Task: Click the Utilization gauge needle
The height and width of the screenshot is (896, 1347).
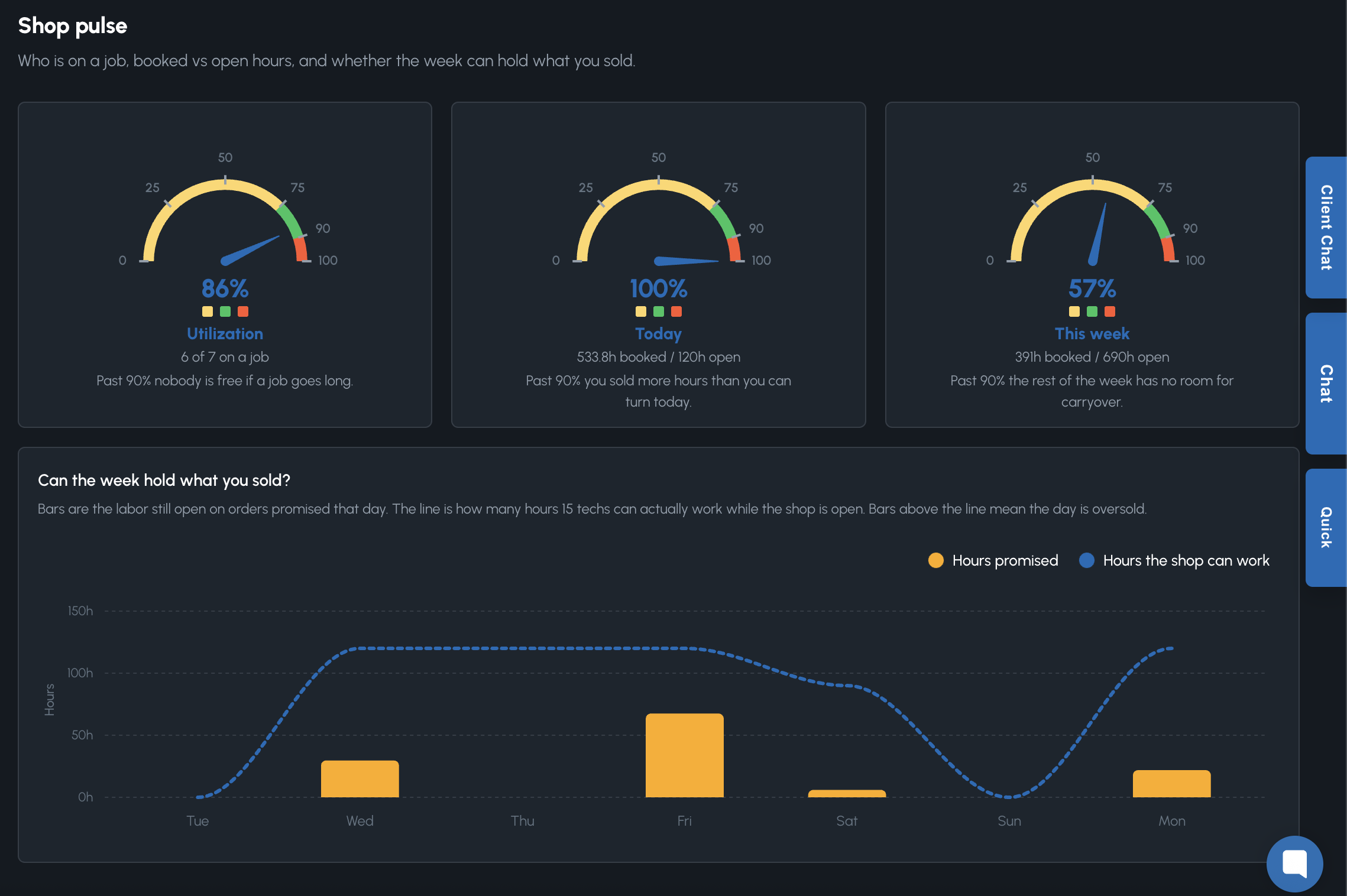Action: click(250, 249)
